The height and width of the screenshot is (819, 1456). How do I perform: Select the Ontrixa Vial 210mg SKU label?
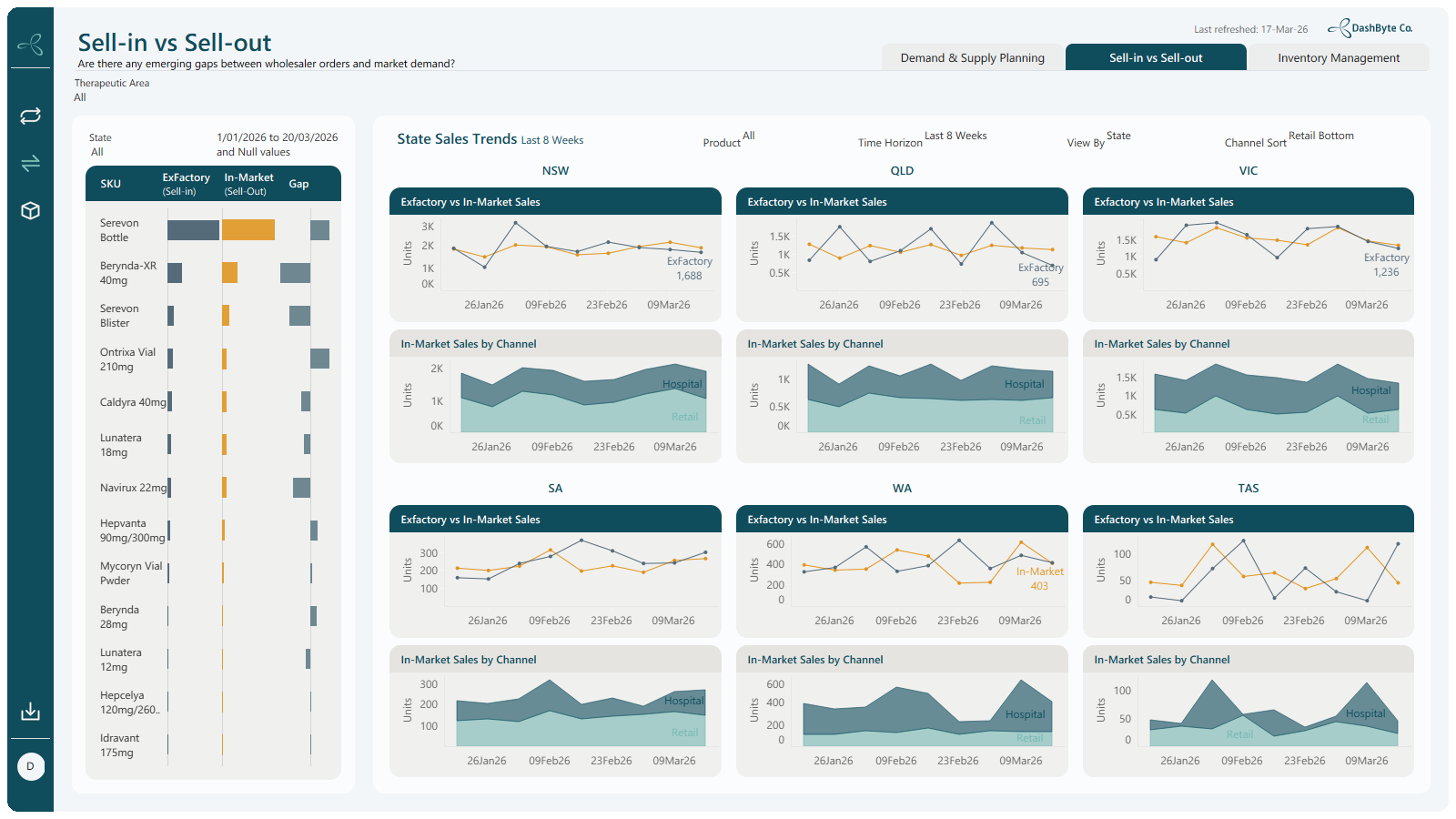(x=127, y=359)
